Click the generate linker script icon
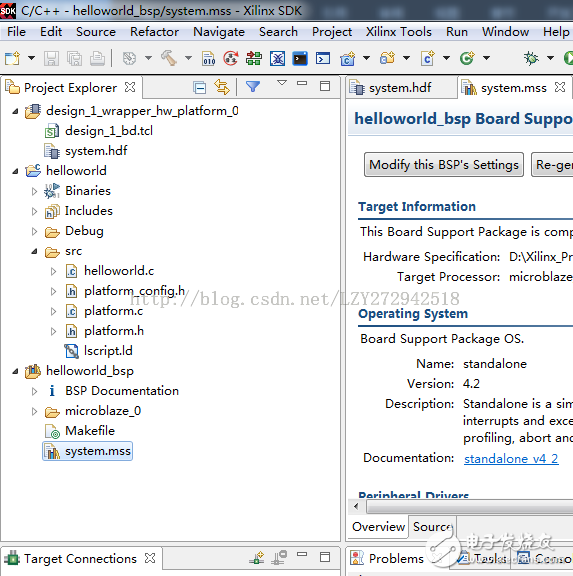The width and height of the screenshot is (573, 576). click(x=209, y=58)
